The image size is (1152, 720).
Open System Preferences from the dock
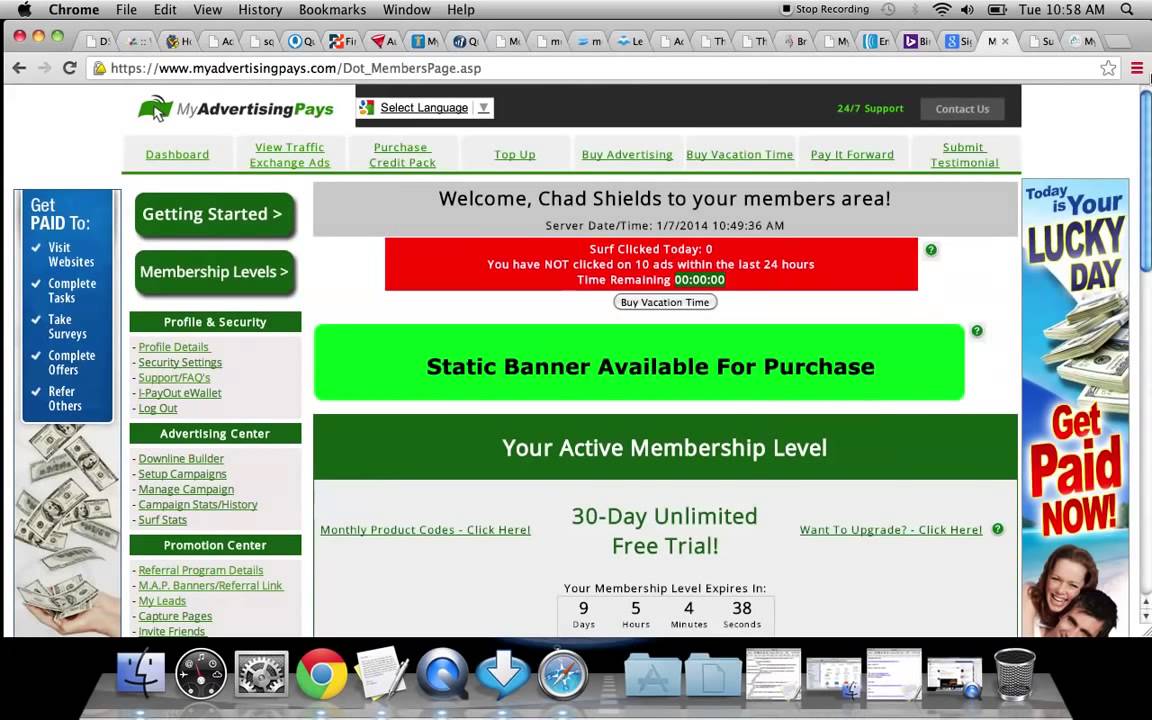point(261,673)
